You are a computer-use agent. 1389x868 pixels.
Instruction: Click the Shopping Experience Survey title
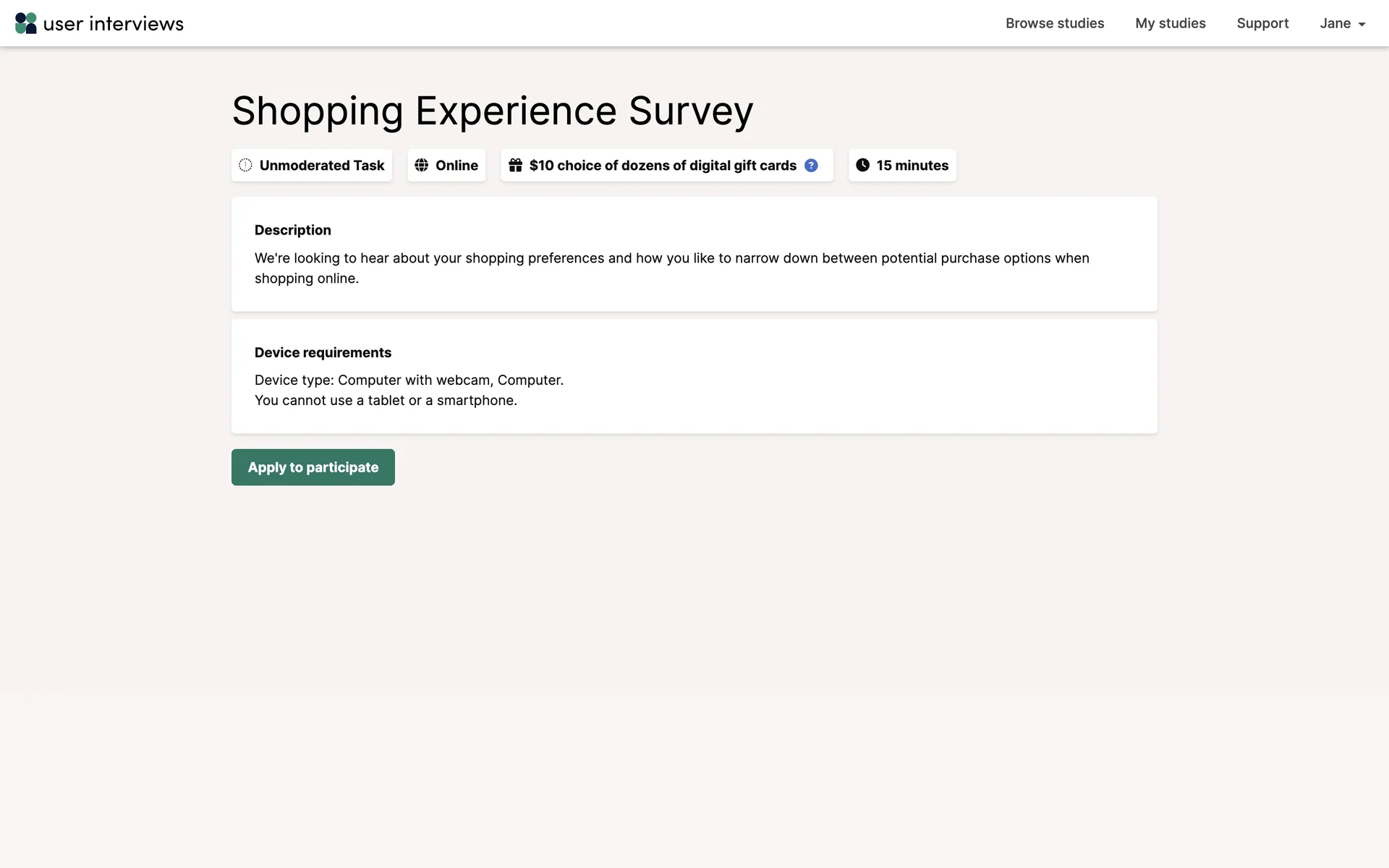[x=492, y=111]
